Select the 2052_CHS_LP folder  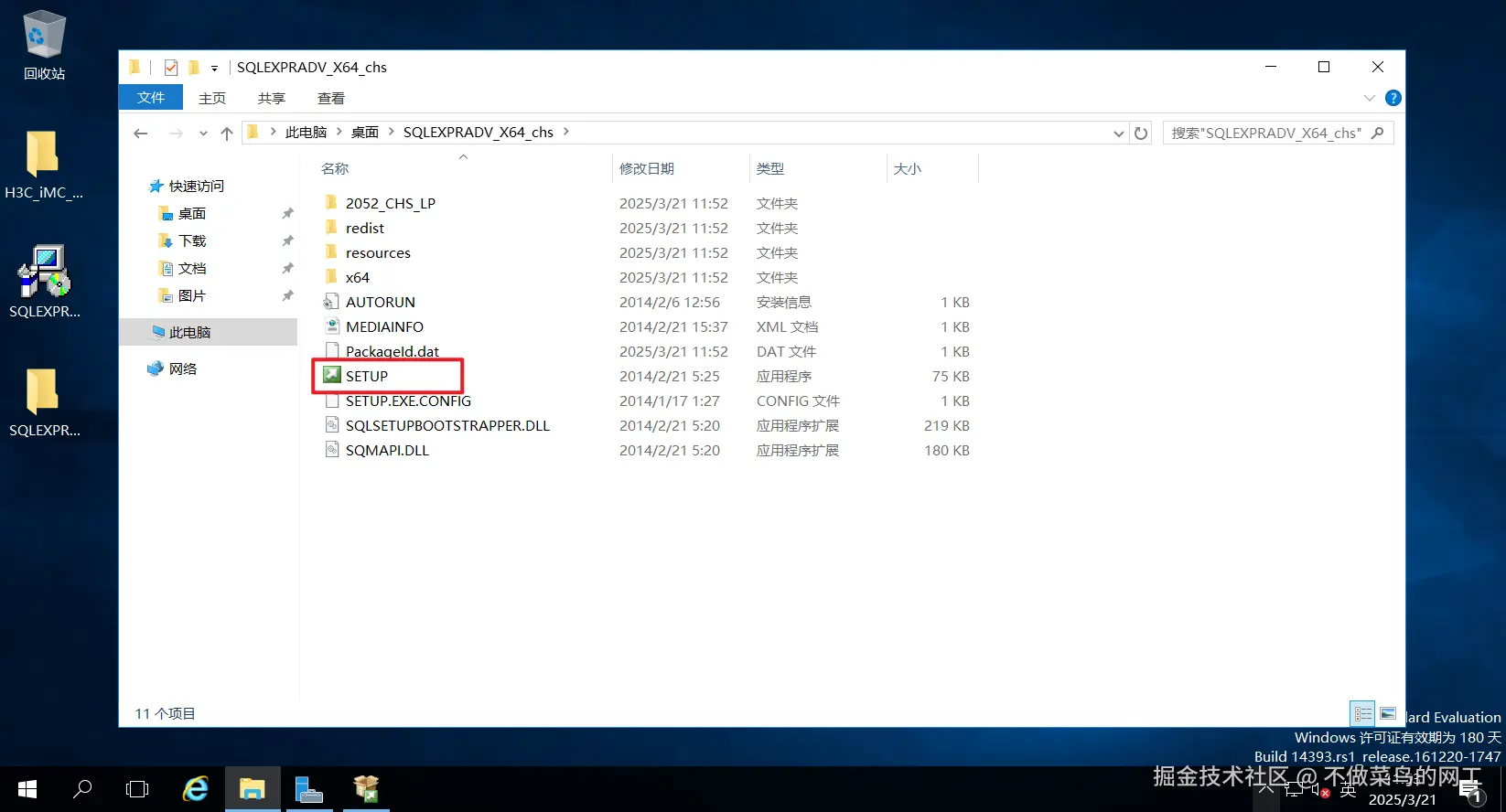click(x=391, y=203)
